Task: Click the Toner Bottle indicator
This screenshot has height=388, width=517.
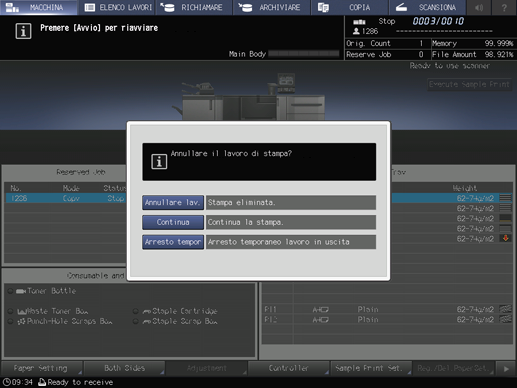Action: point(10,291)
